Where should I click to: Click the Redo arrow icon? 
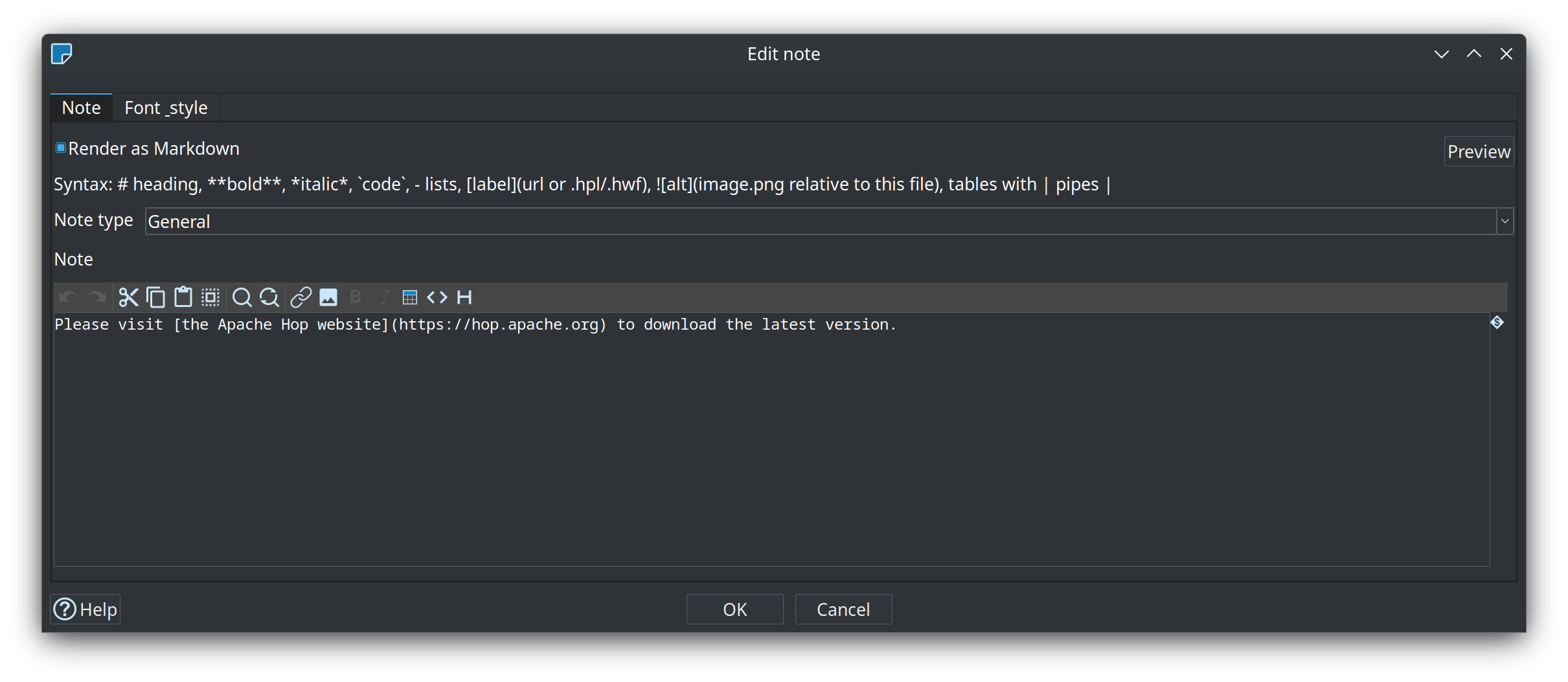pyautogui.click(x=97, y=297)
